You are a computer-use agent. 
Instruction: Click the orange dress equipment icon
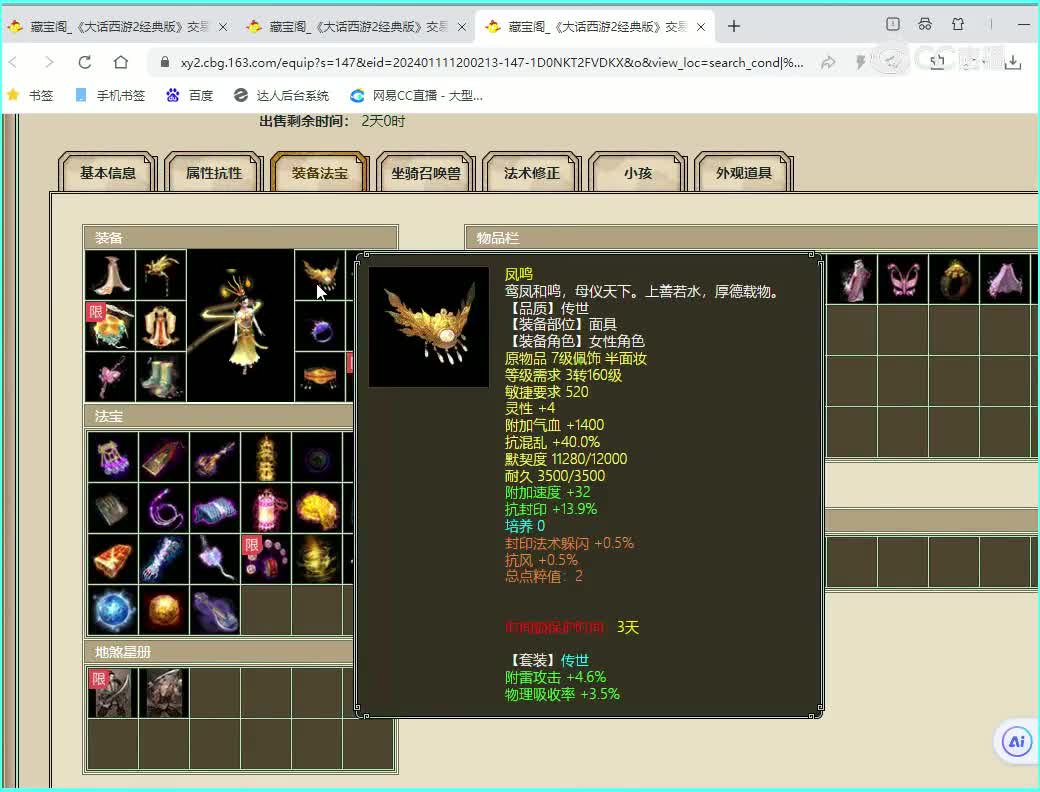tap(161, 326)
